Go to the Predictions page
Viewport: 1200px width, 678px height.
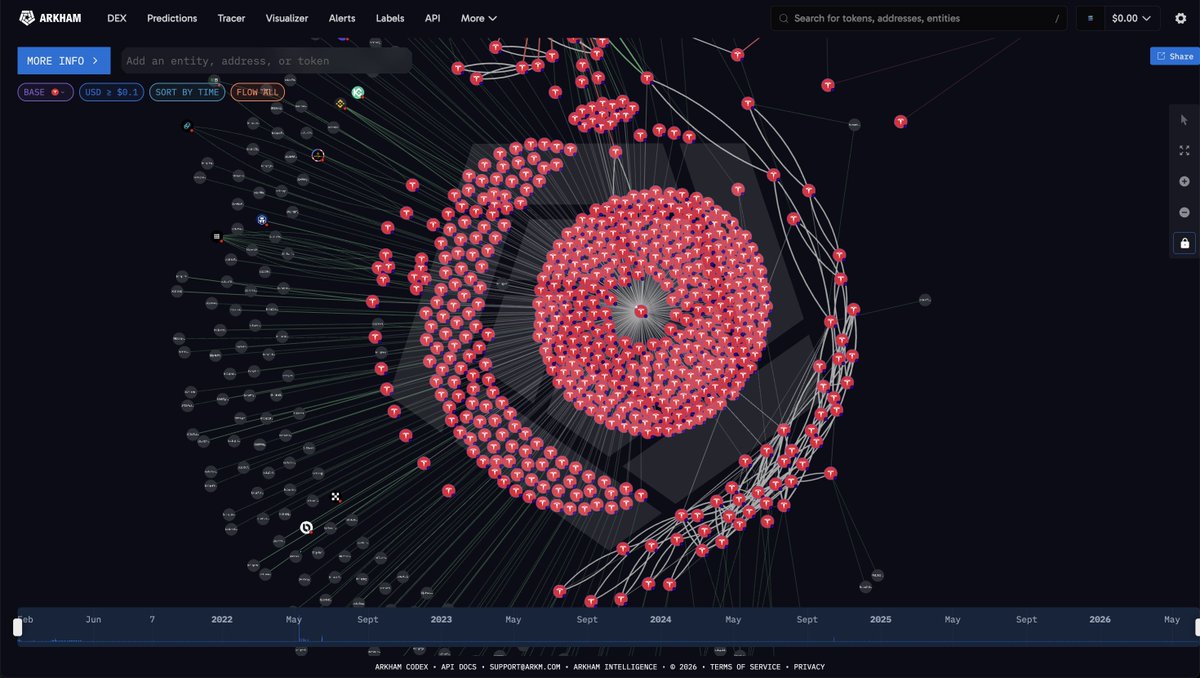pyautogui.click(x=172, y=18)
